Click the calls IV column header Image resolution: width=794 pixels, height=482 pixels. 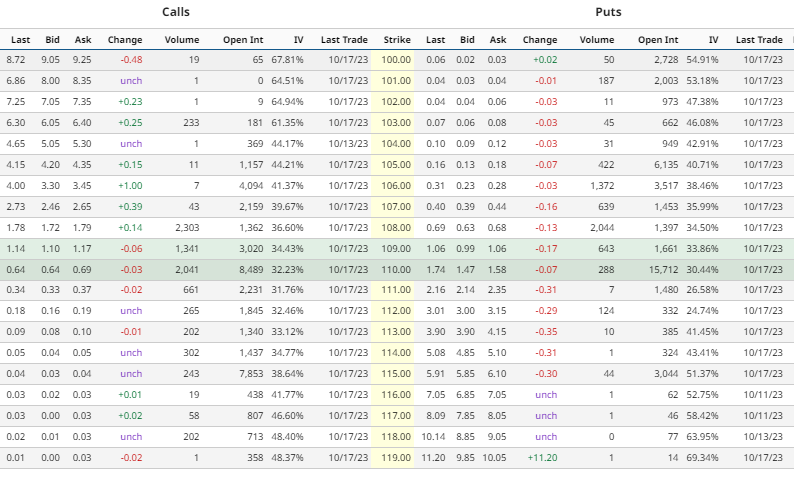pos(299,39)
